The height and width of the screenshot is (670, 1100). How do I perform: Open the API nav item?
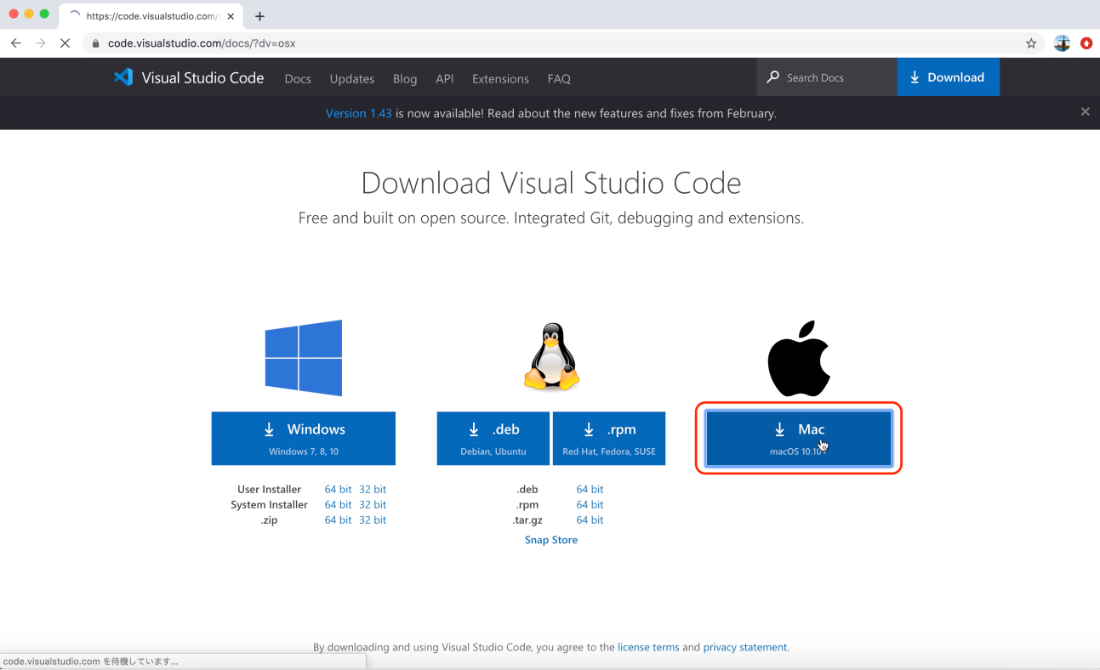pyautogui.click(x=445, y=79)
